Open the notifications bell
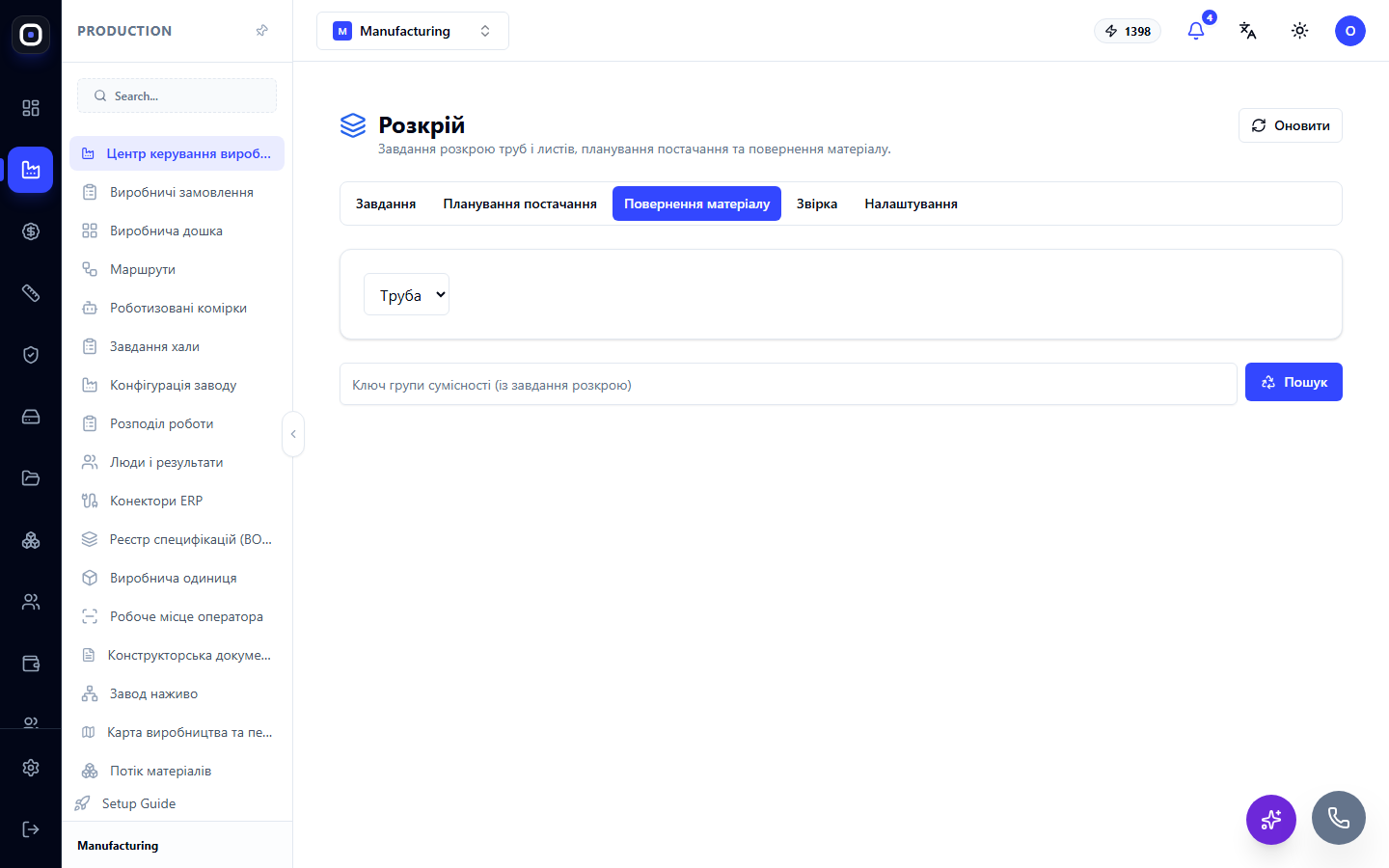Viewport: 1389px width, 868px height. click(x=1196, y=31)
